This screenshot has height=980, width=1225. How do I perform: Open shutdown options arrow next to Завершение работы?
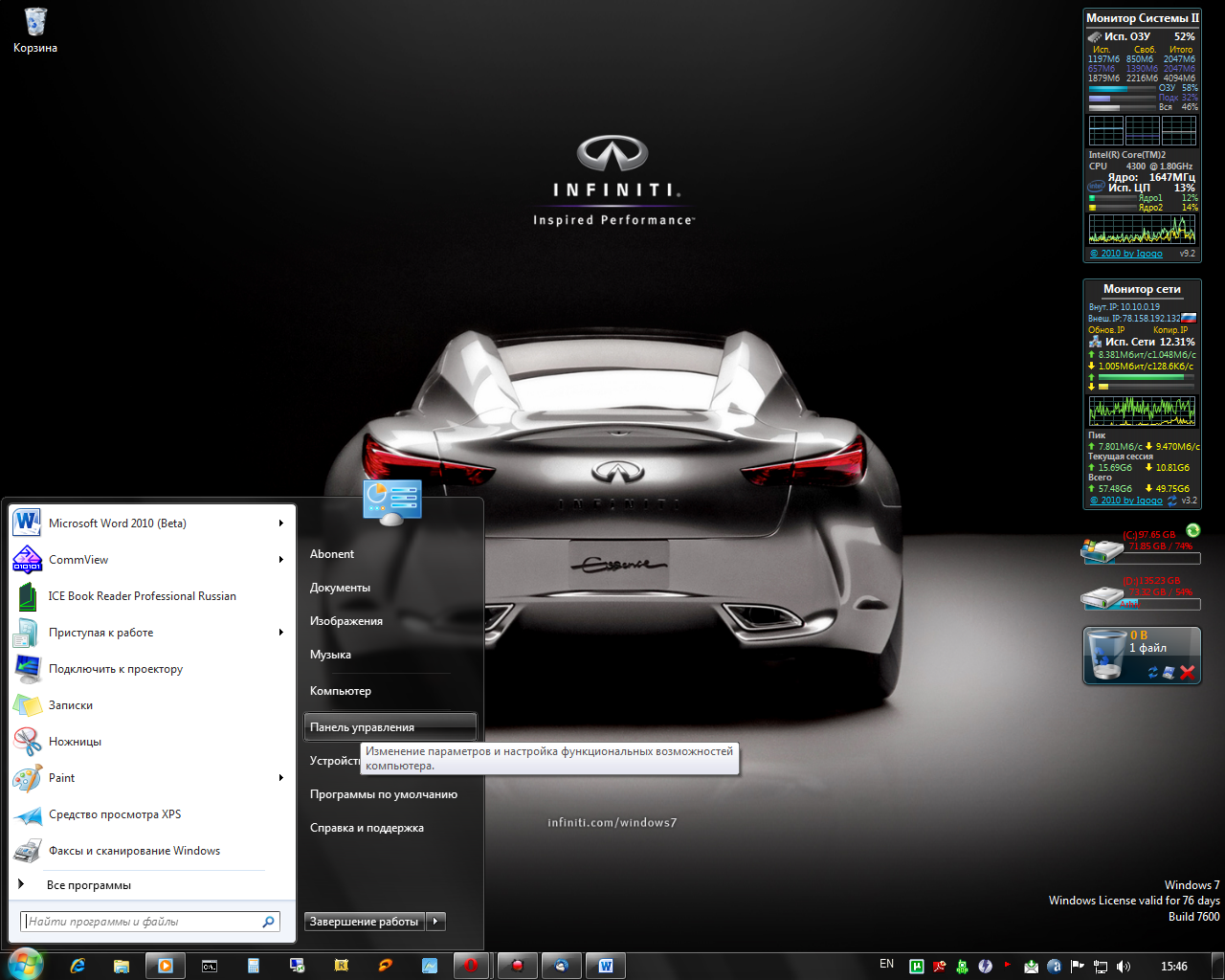pyautogui.click(x=435, y=922)
